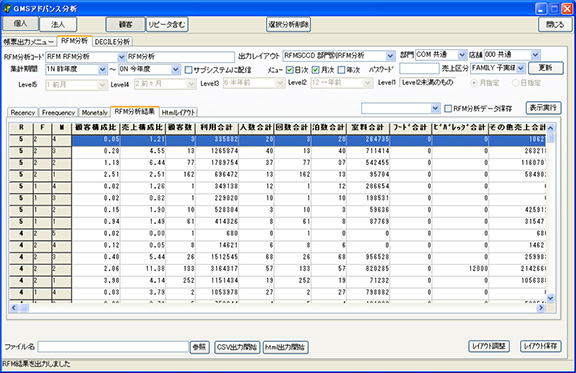The width and height of the screenshot is (576, 373).
Task: Click the パスワード input field
Action: (419, 68)
